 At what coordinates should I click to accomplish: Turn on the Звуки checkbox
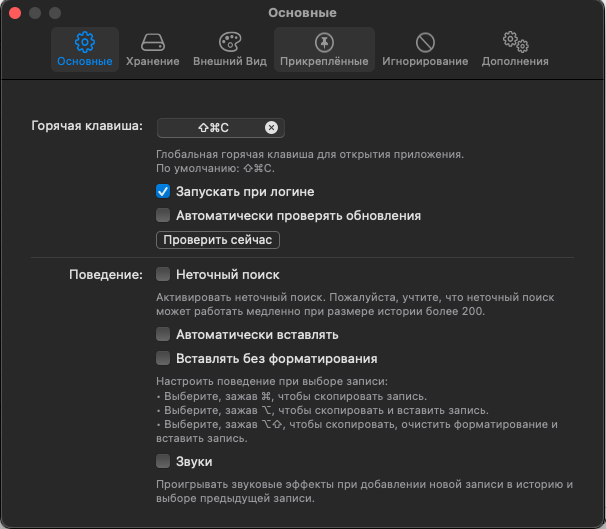[x=163, y=461]
